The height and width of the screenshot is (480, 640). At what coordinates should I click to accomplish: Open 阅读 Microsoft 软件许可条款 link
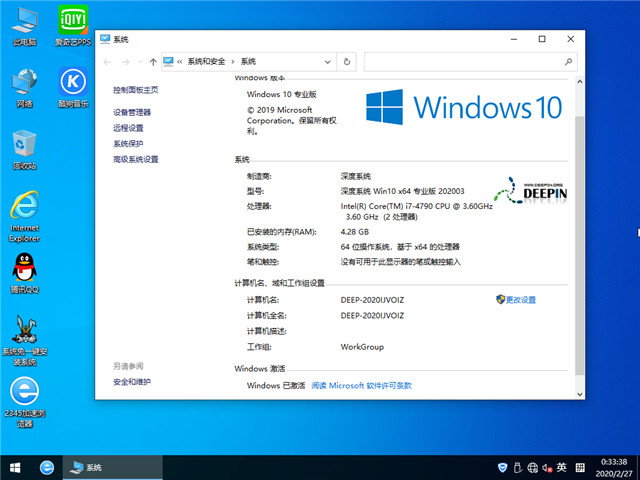click(362, 385)
